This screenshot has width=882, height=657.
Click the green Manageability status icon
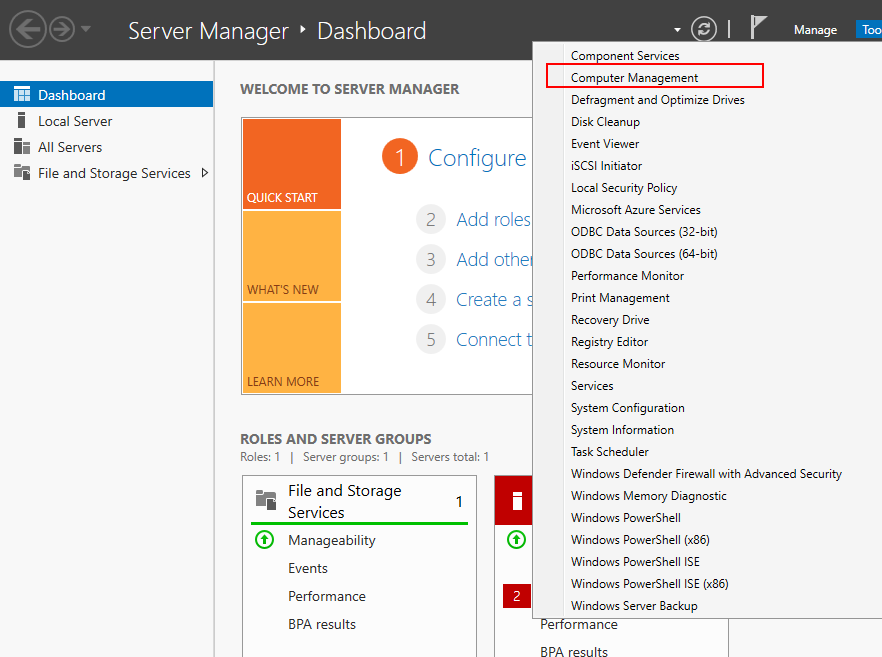point(264,540)
